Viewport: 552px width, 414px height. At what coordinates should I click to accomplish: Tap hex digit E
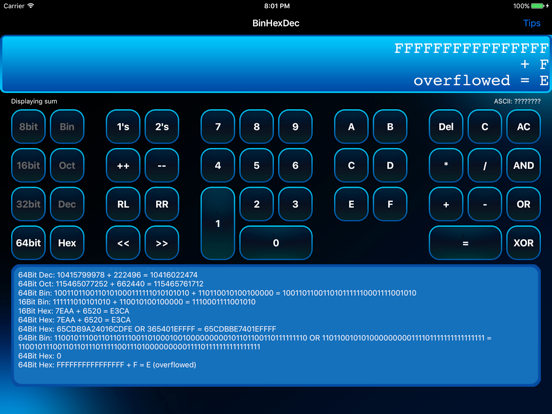click(x=351, y=204)
